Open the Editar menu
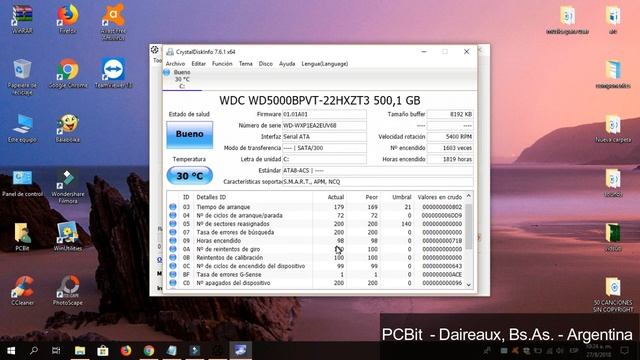The width and height of the screenshot is (640, 360). [x=198, y=64]
